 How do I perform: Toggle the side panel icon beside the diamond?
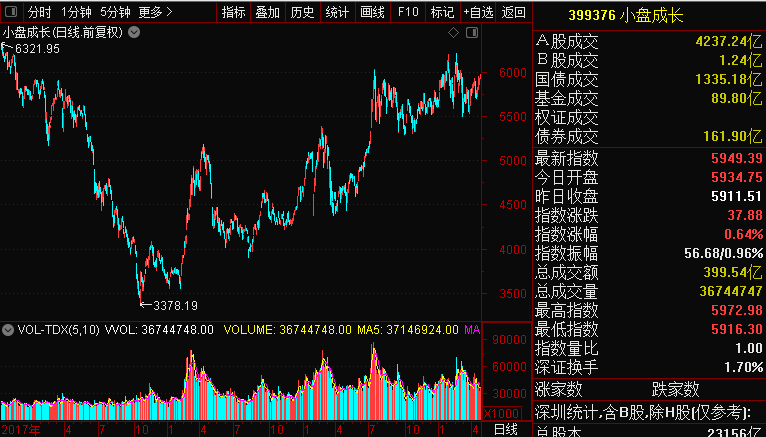coord(470,32)
